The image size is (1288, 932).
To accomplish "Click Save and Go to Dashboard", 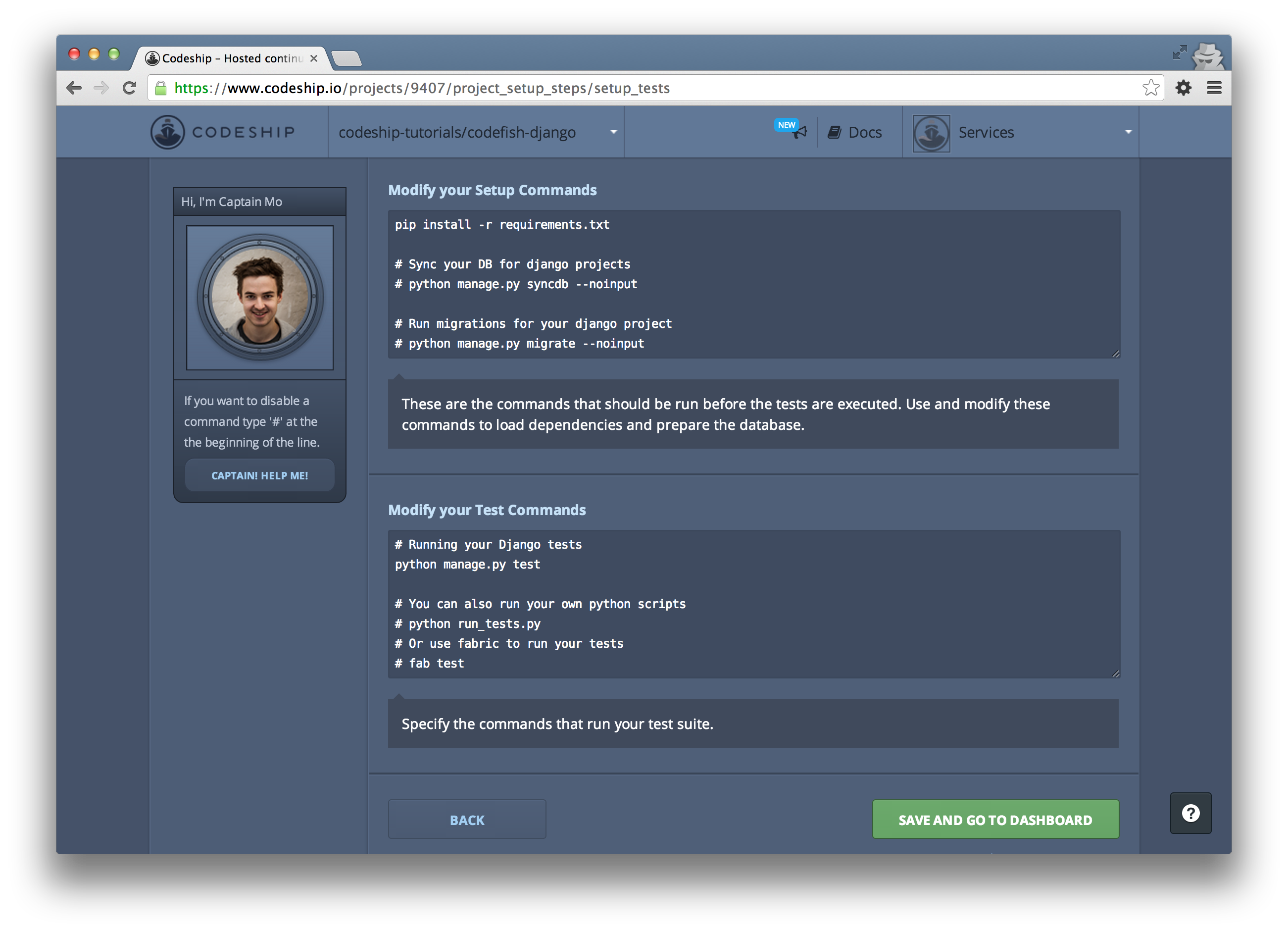I will [x=995, y=819].
